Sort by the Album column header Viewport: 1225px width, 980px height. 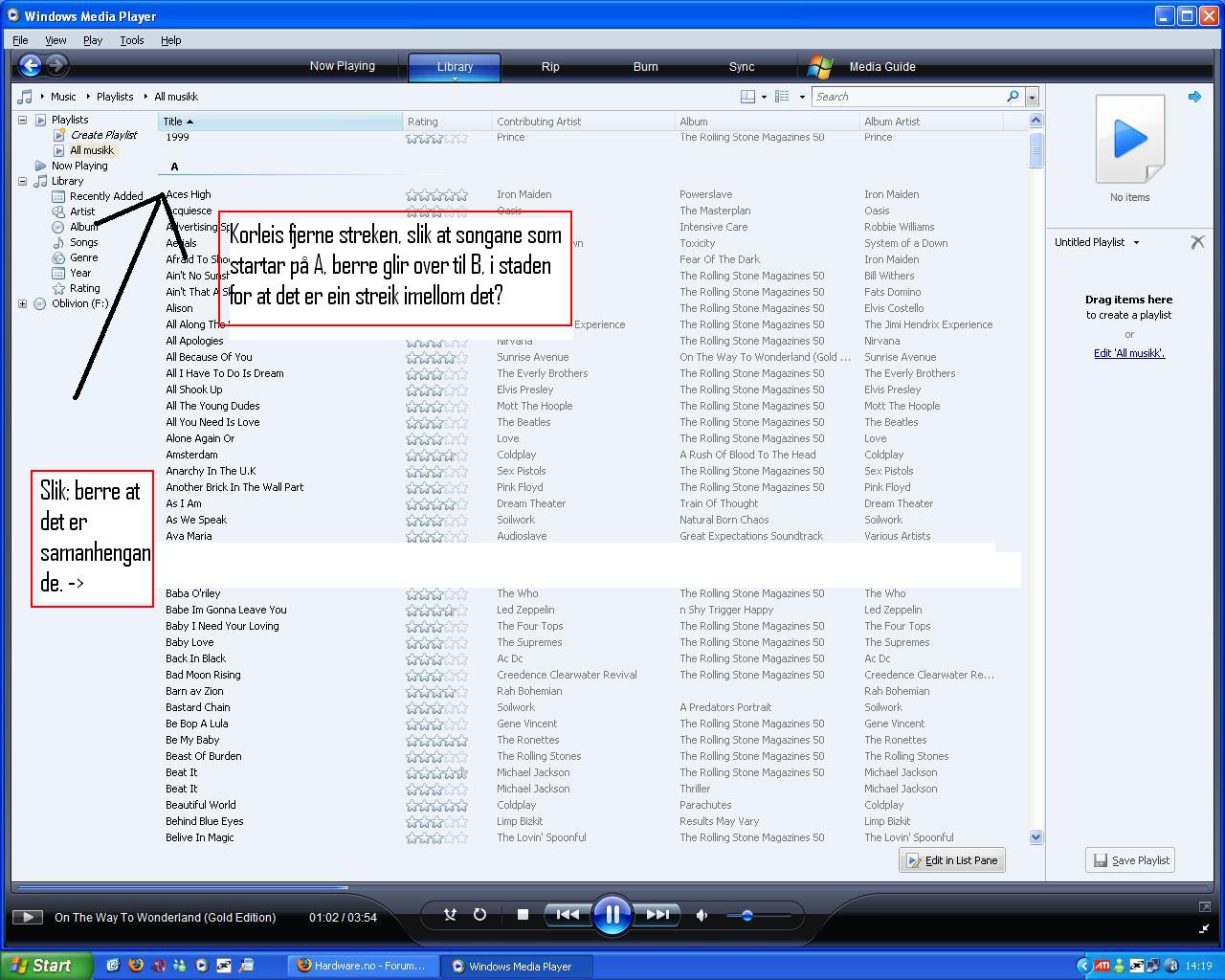[x=767, y=122]
